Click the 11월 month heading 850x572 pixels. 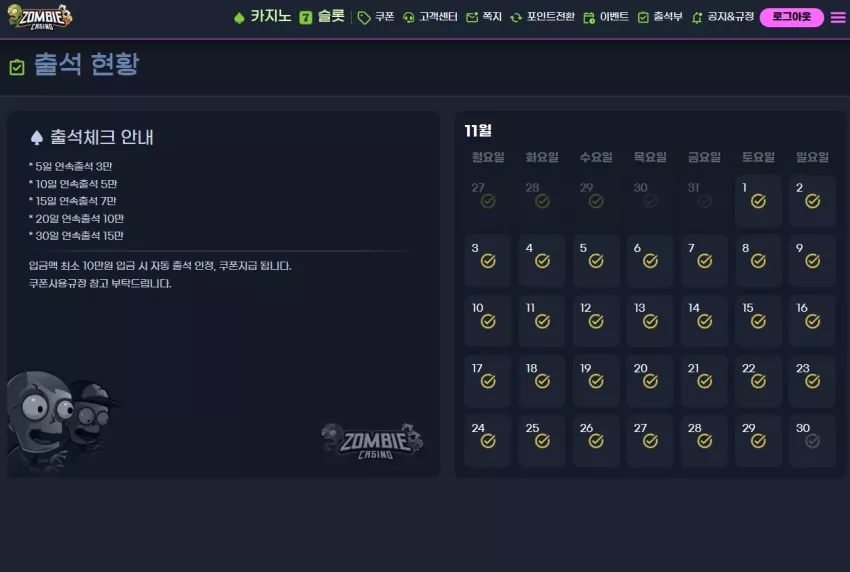[478, 131]
